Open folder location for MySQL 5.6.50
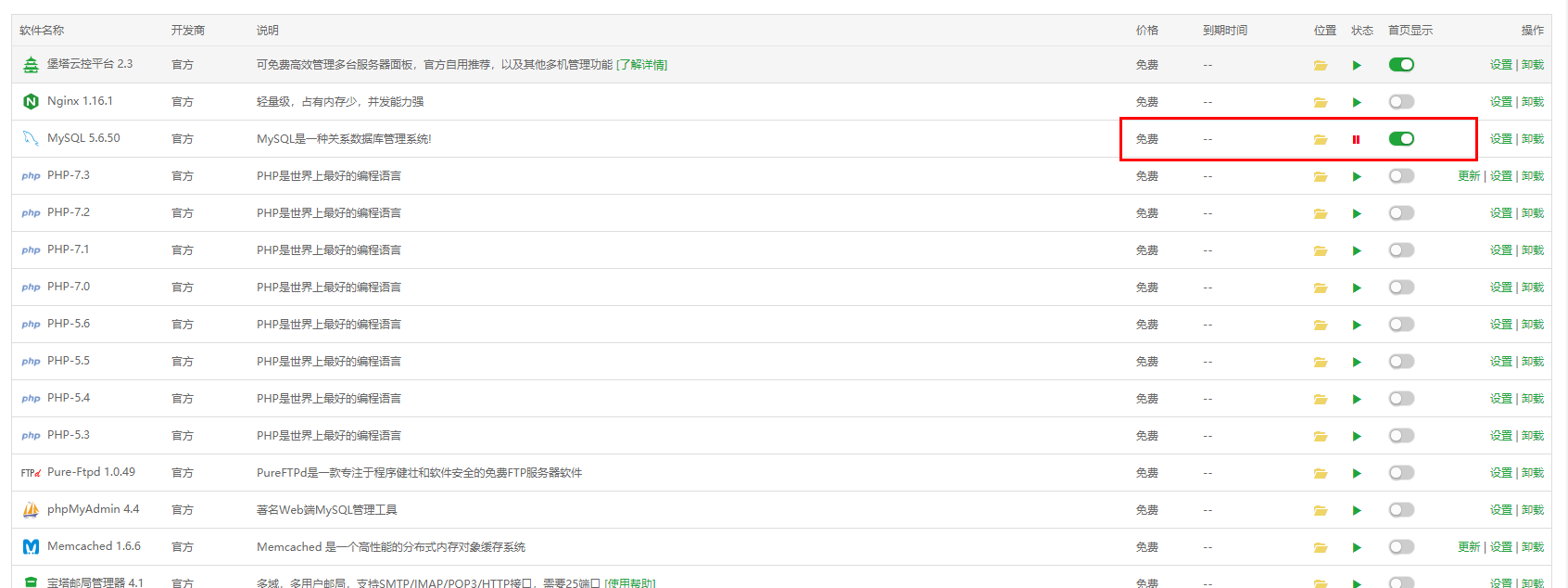 point(1321,139)
